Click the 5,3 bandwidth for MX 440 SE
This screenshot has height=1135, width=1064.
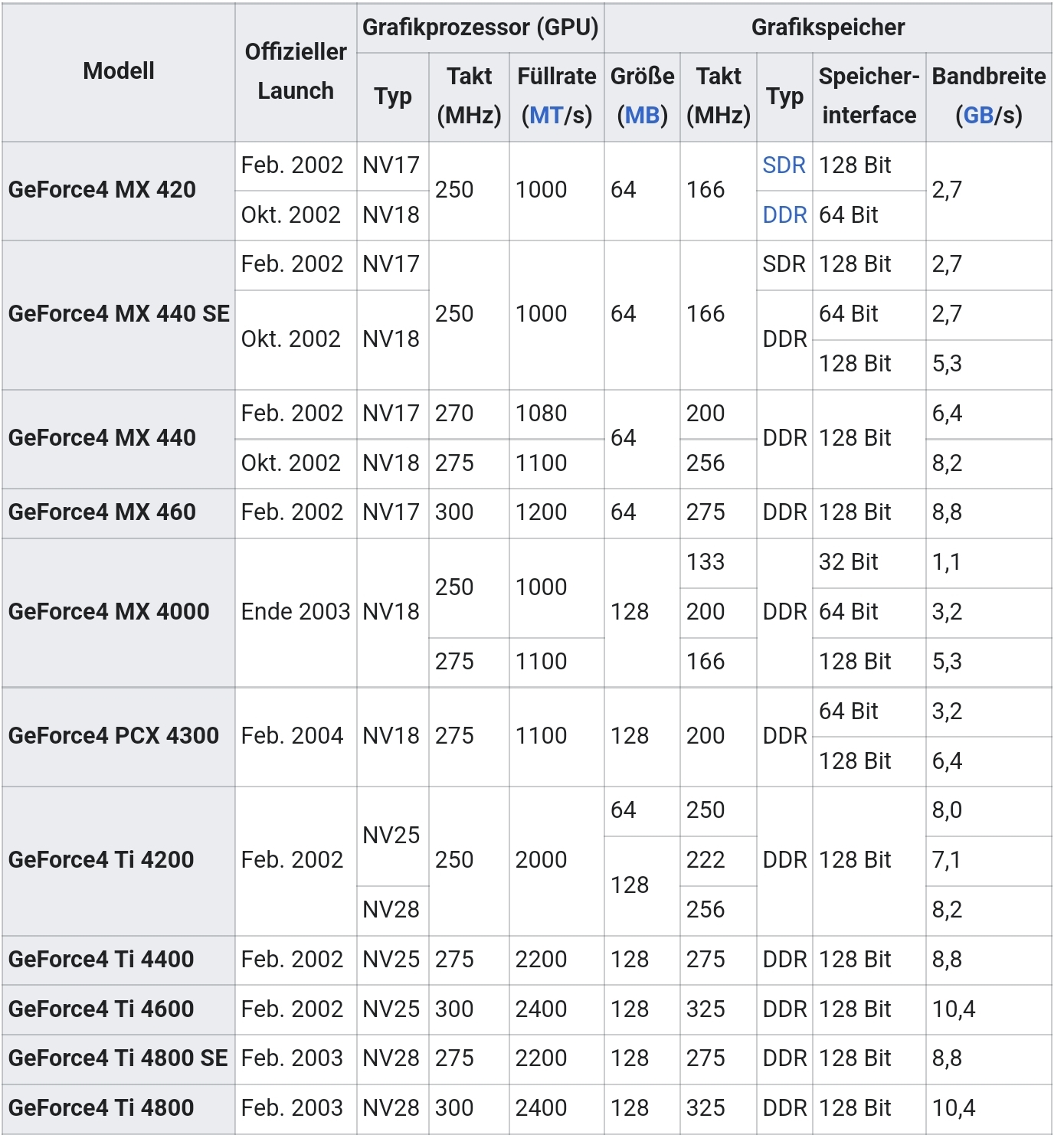[x=988, y=365]
